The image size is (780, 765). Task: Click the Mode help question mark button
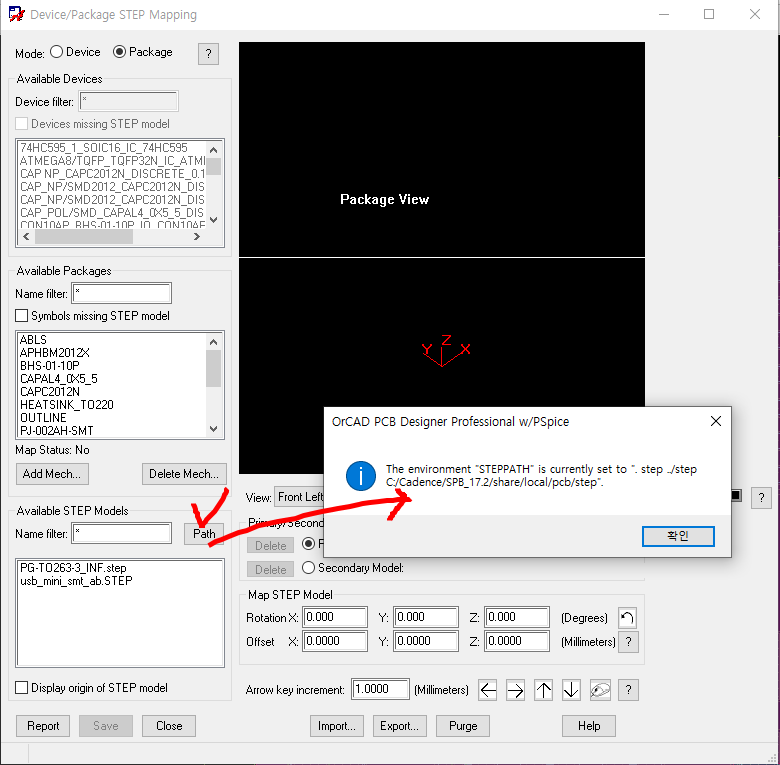pos(208,54)
